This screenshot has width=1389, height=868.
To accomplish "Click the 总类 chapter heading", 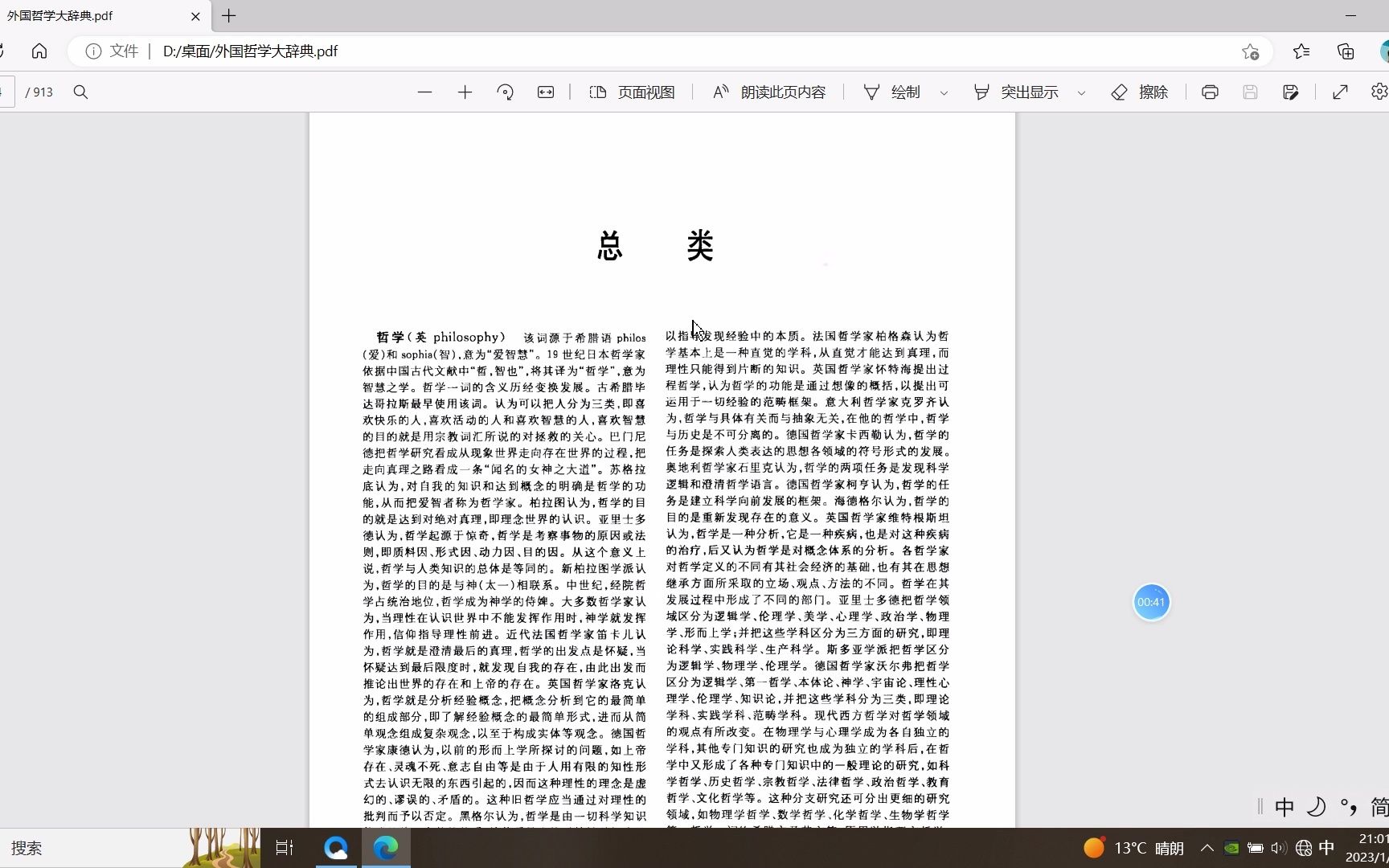I will 656,246.
